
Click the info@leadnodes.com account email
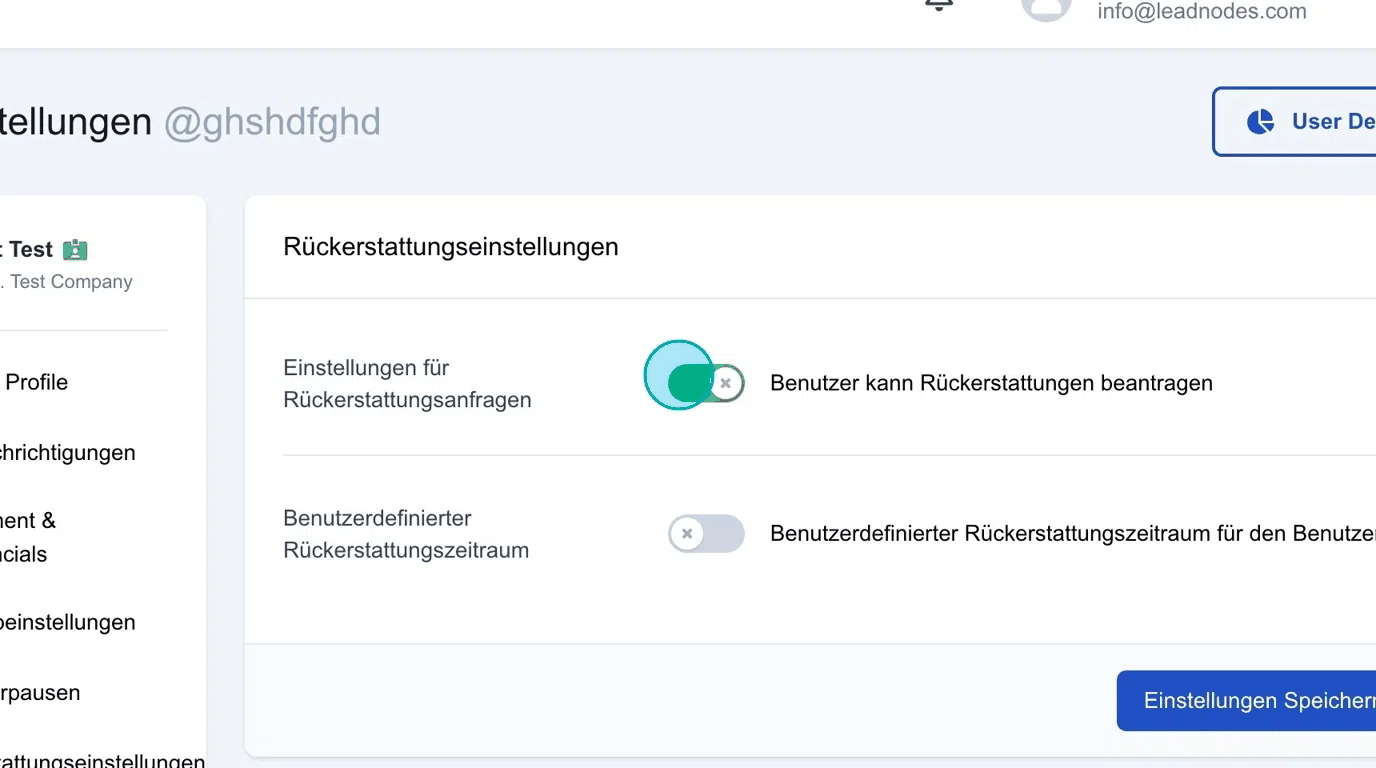tap(1202, 11)
